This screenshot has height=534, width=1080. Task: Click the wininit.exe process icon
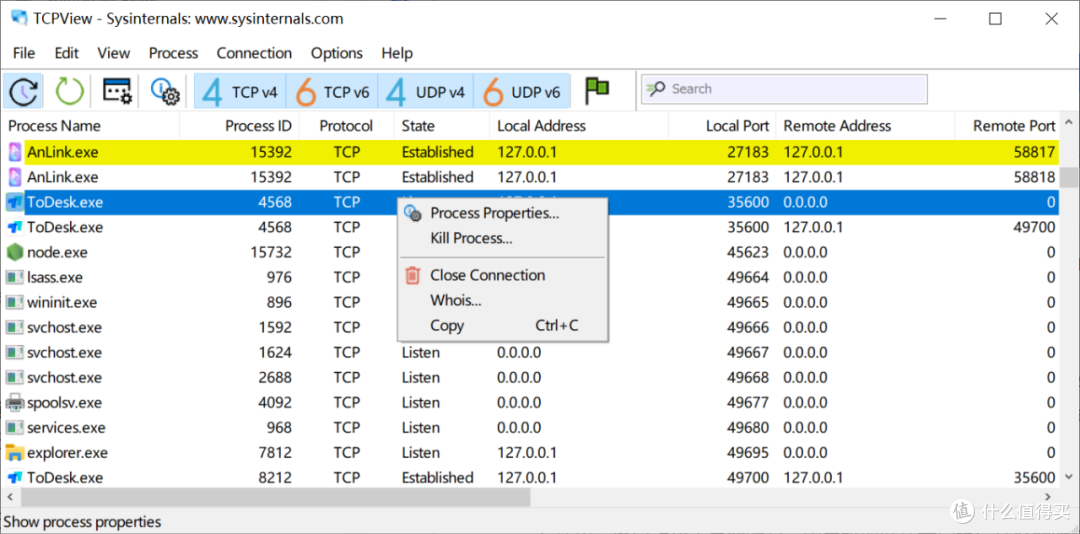click(x=14, y=302)
